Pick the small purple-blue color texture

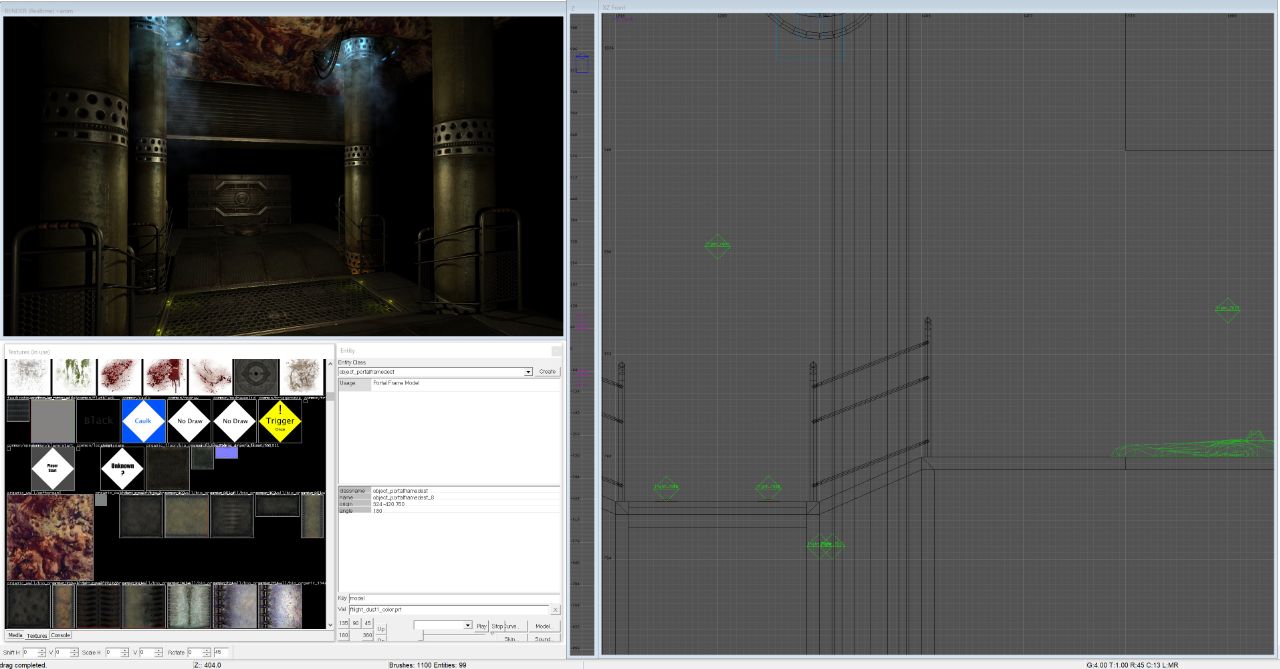[227, 452]
